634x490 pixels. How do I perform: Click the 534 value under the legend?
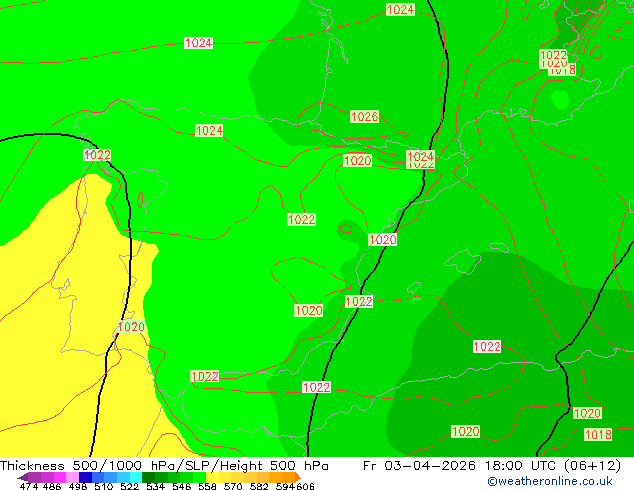(155, 486)
